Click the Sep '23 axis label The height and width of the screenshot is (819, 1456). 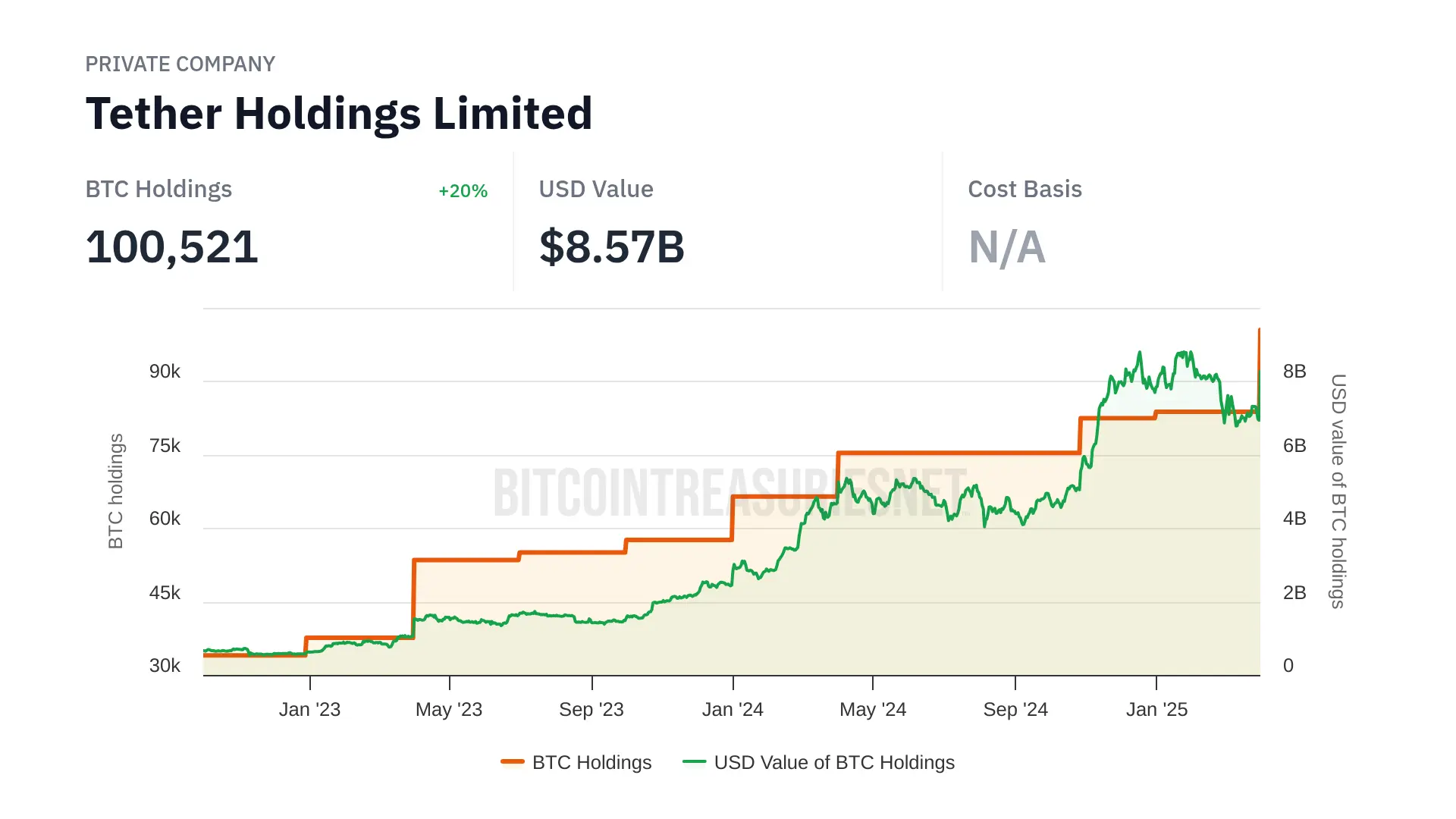tap(591, 710)
